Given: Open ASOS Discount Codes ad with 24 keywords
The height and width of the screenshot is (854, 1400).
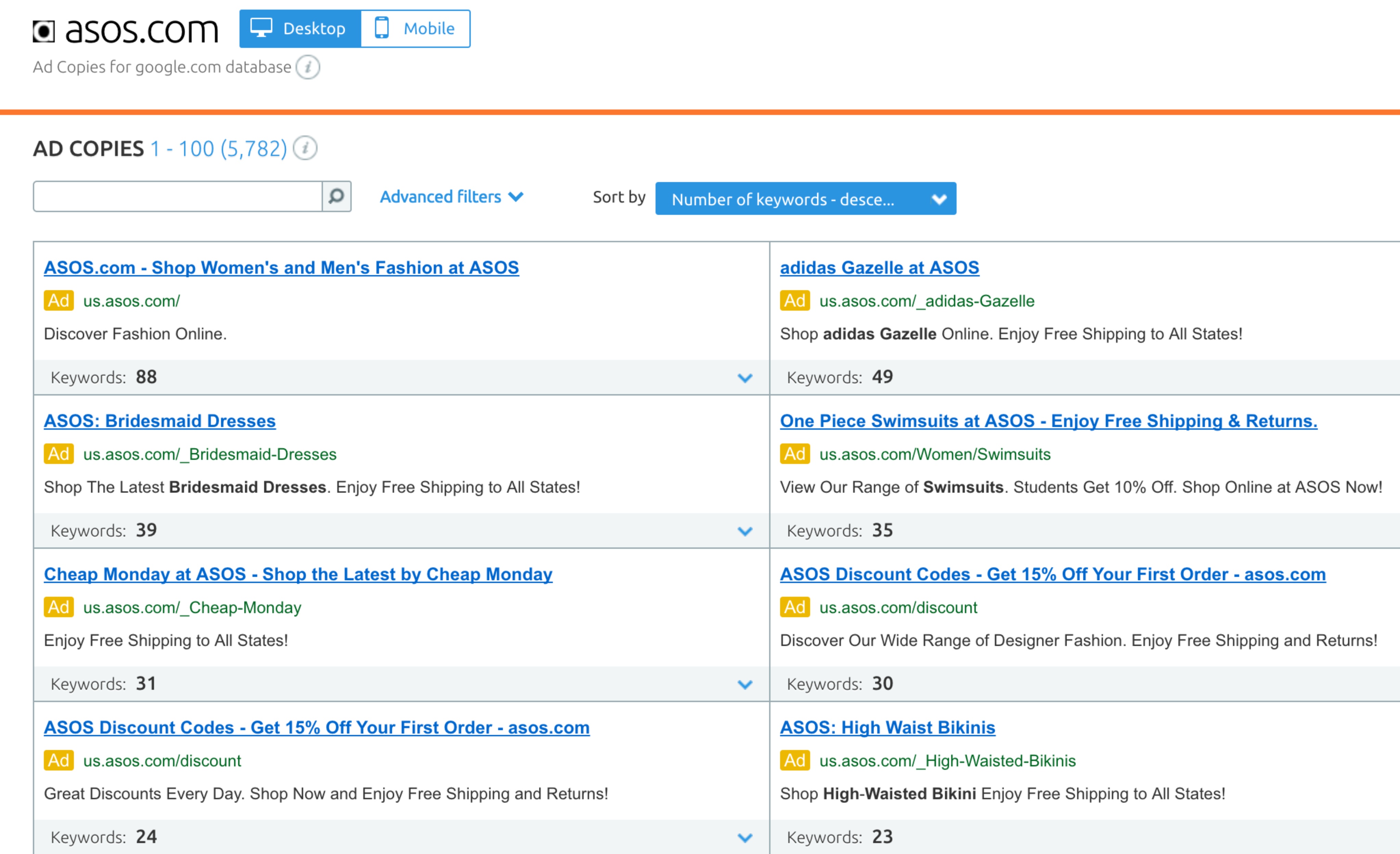Looking at the screenshot, I should [x=316, y=728].
